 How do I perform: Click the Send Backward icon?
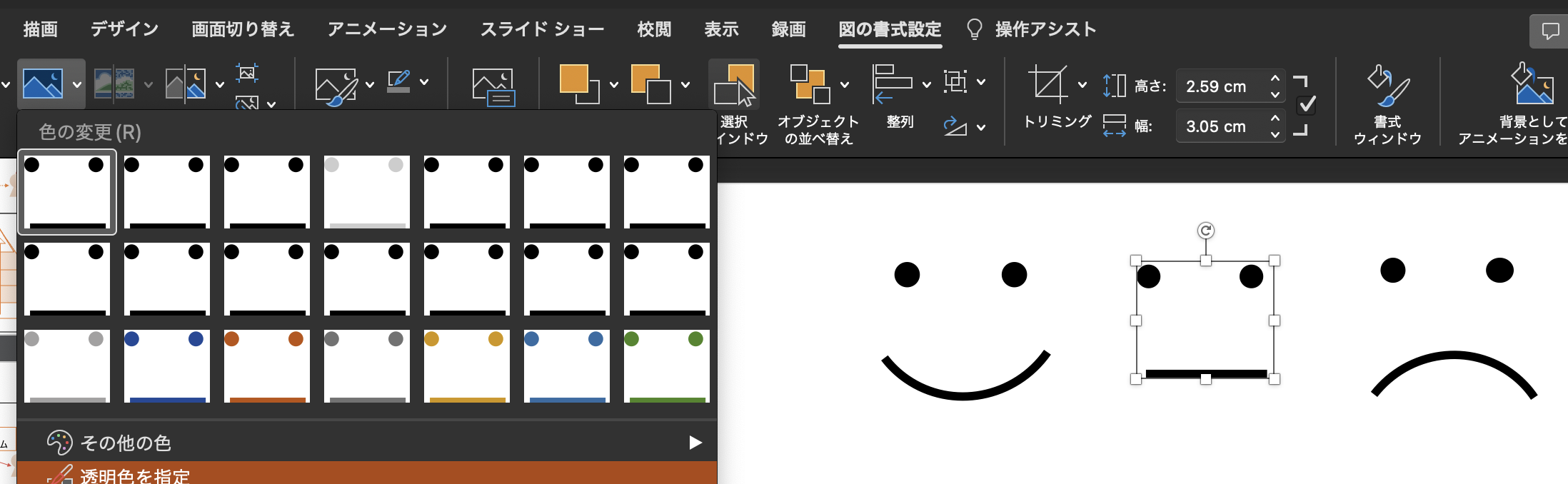[x=650, y=84]
